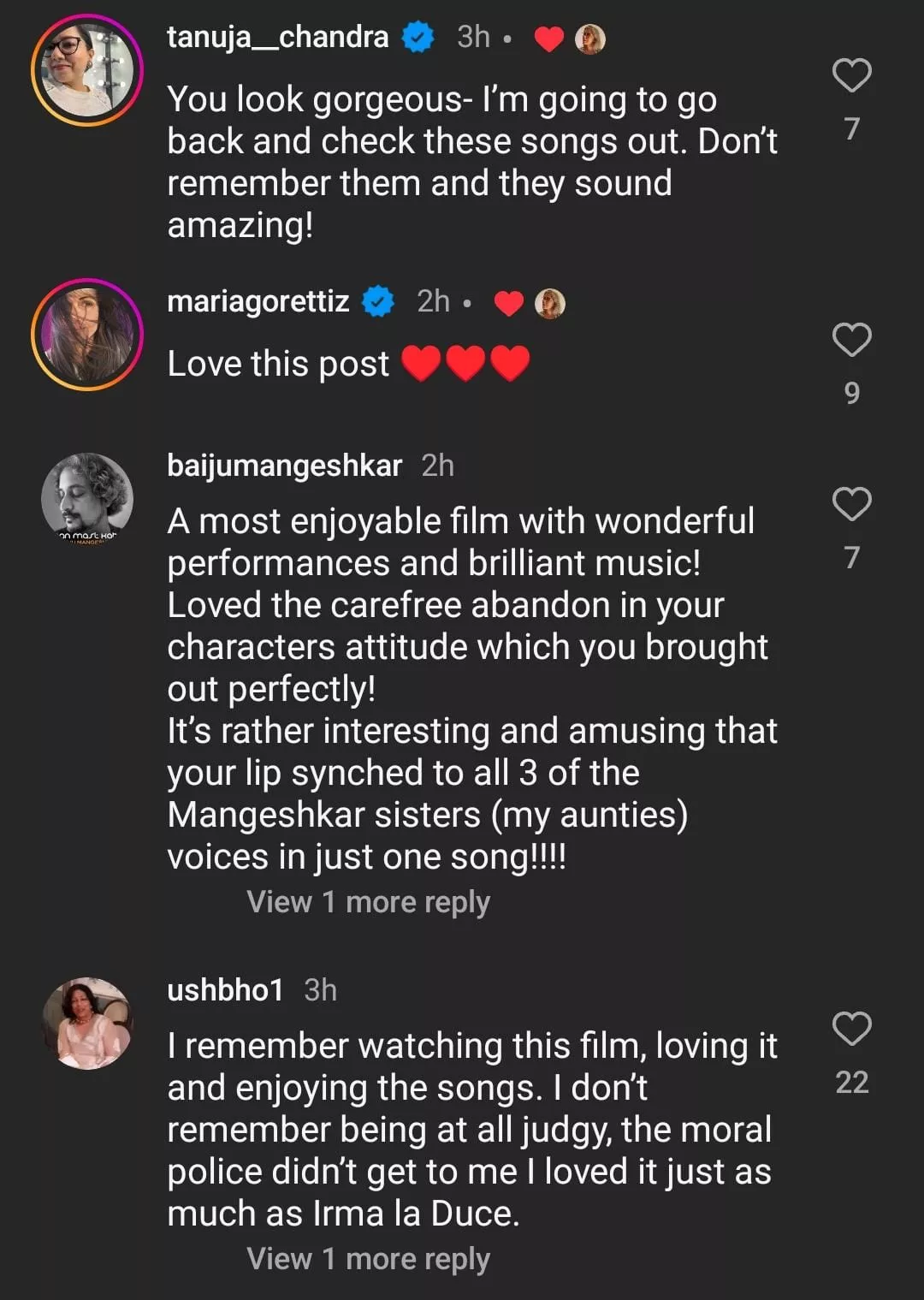Tap the red liked-by-author heart on tanuja__chandra's comment

pos(548,39)
